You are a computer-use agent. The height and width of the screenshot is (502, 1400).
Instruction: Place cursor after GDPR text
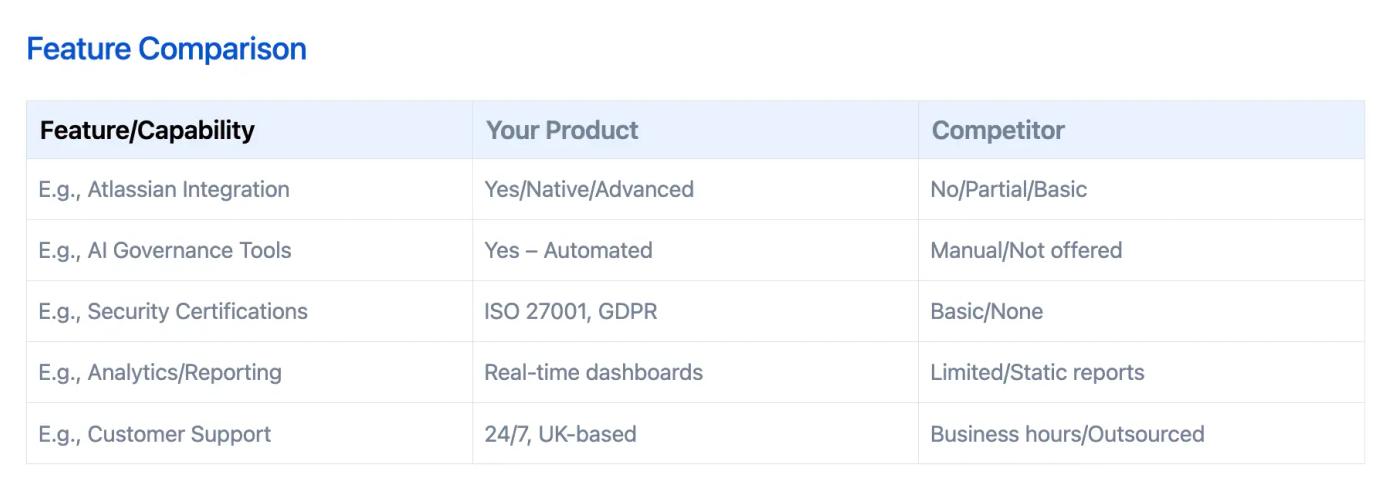(659, 311)
